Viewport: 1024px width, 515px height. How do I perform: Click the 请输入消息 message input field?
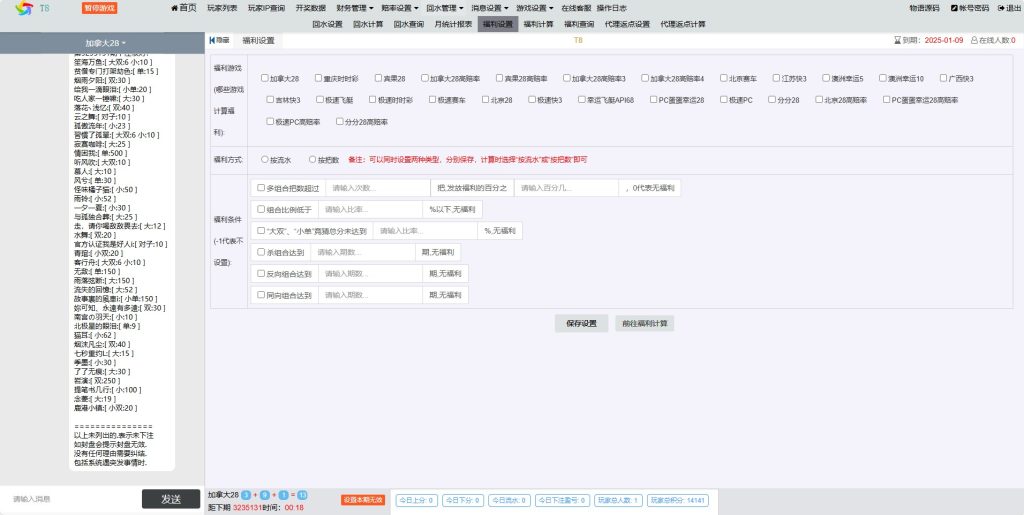[x=70, y=498]
